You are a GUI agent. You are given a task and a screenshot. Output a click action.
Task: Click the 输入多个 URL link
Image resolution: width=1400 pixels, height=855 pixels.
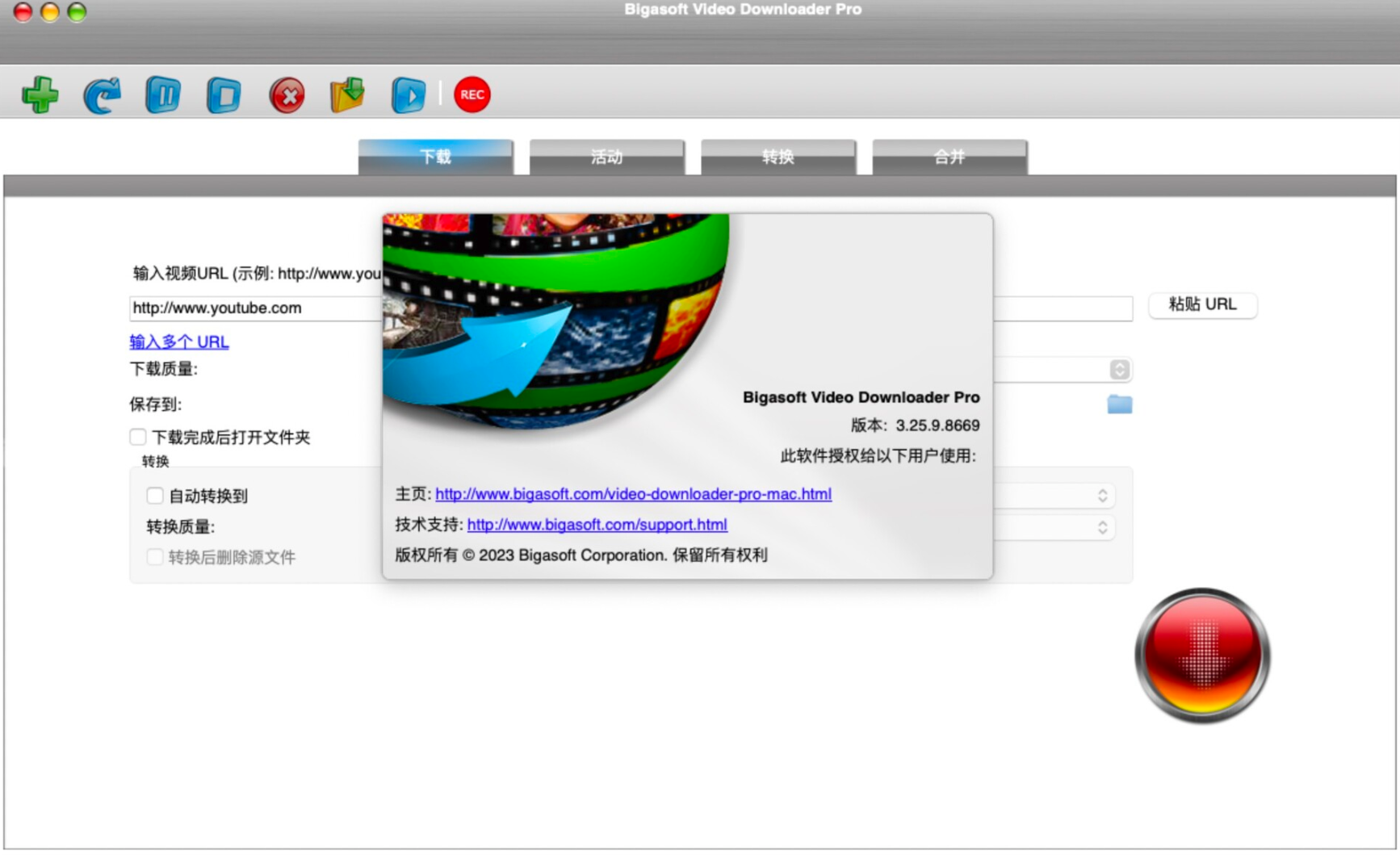[x=179, y=342]
